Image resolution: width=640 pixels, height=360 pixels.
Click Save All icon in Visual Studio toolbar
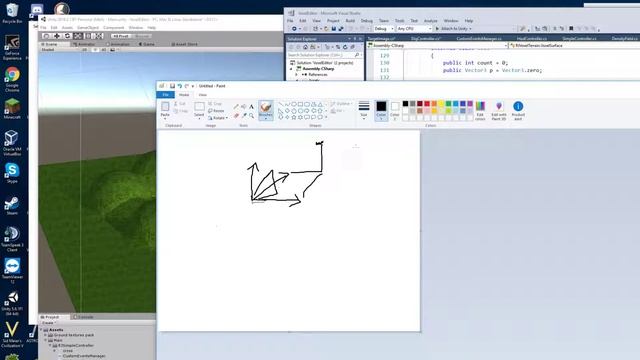coord(340,29)
